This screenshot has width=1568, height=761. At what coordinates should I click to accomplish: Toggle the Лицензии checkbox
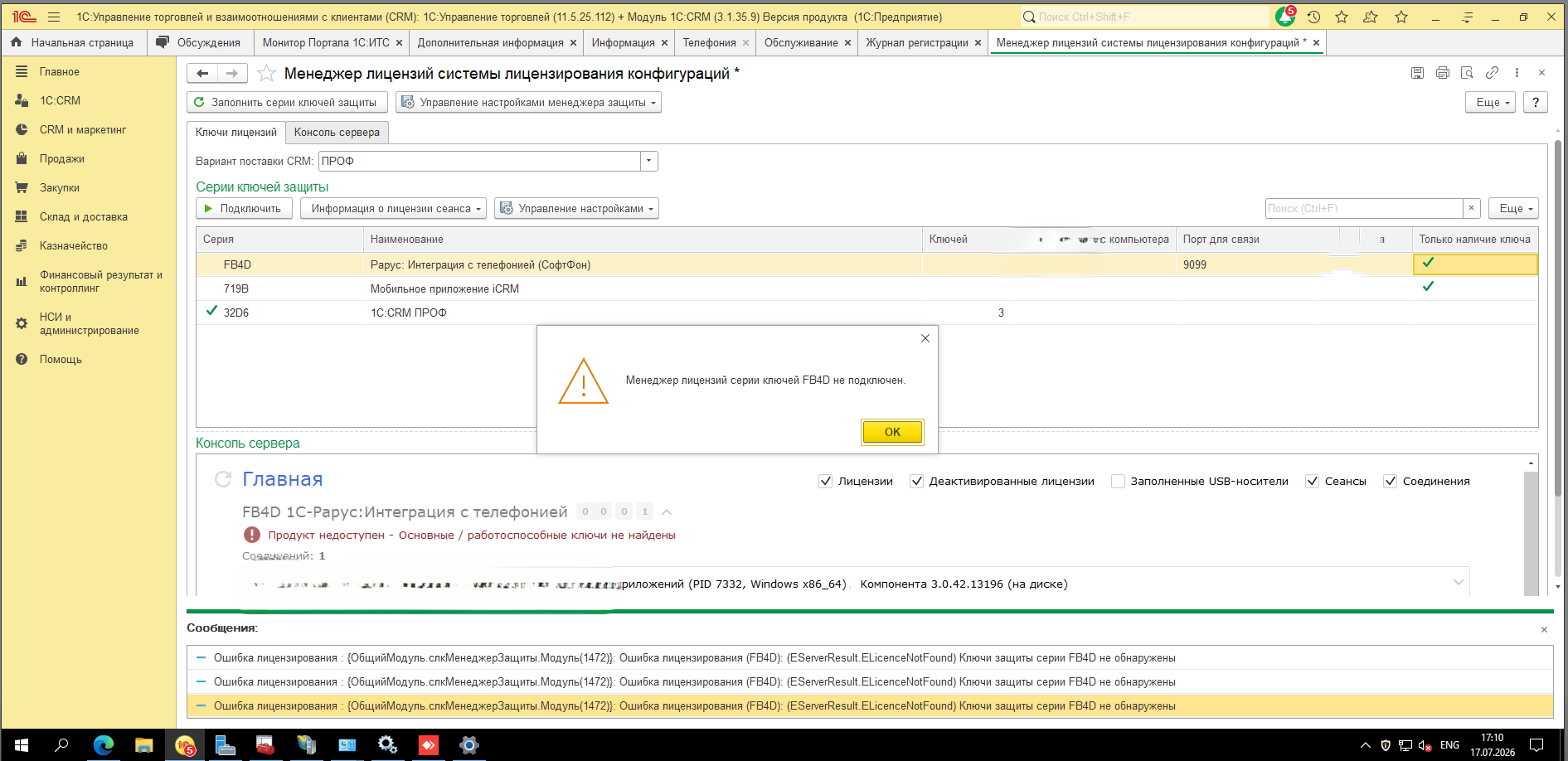(825, 481)
